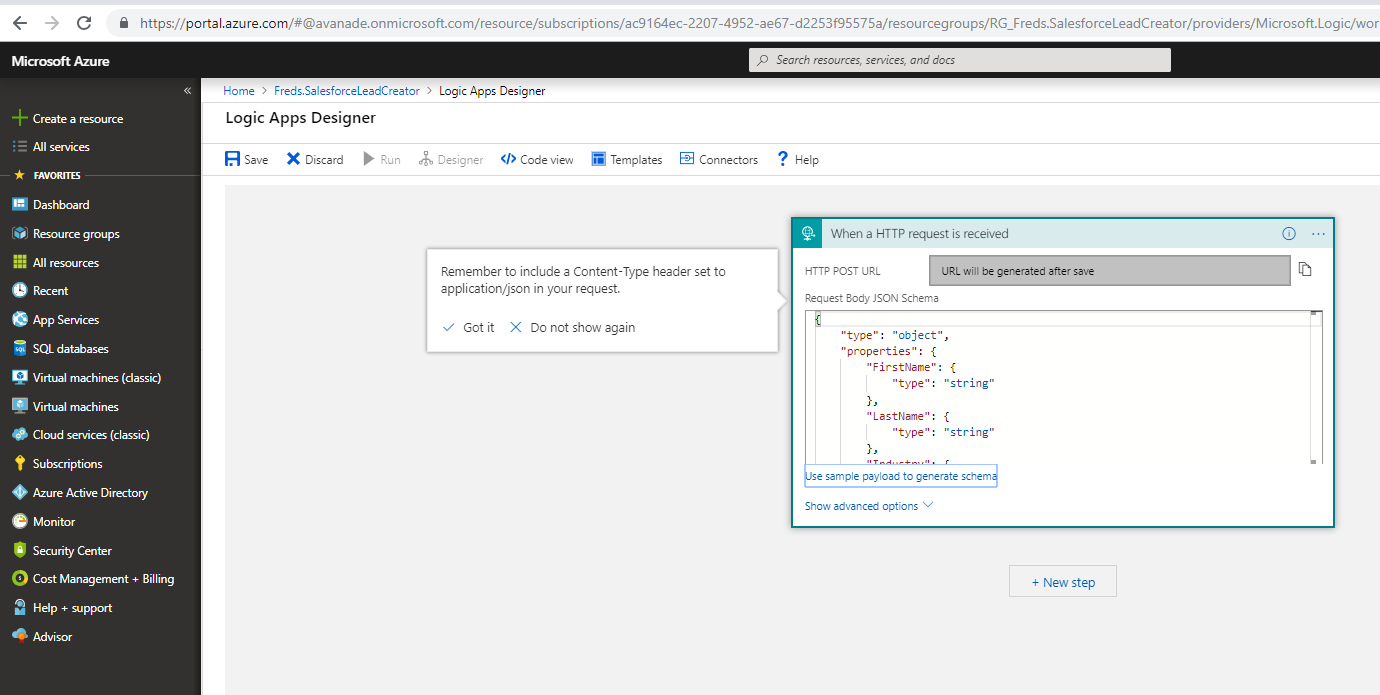Expand Show advanced options

(x=869, y=506)
